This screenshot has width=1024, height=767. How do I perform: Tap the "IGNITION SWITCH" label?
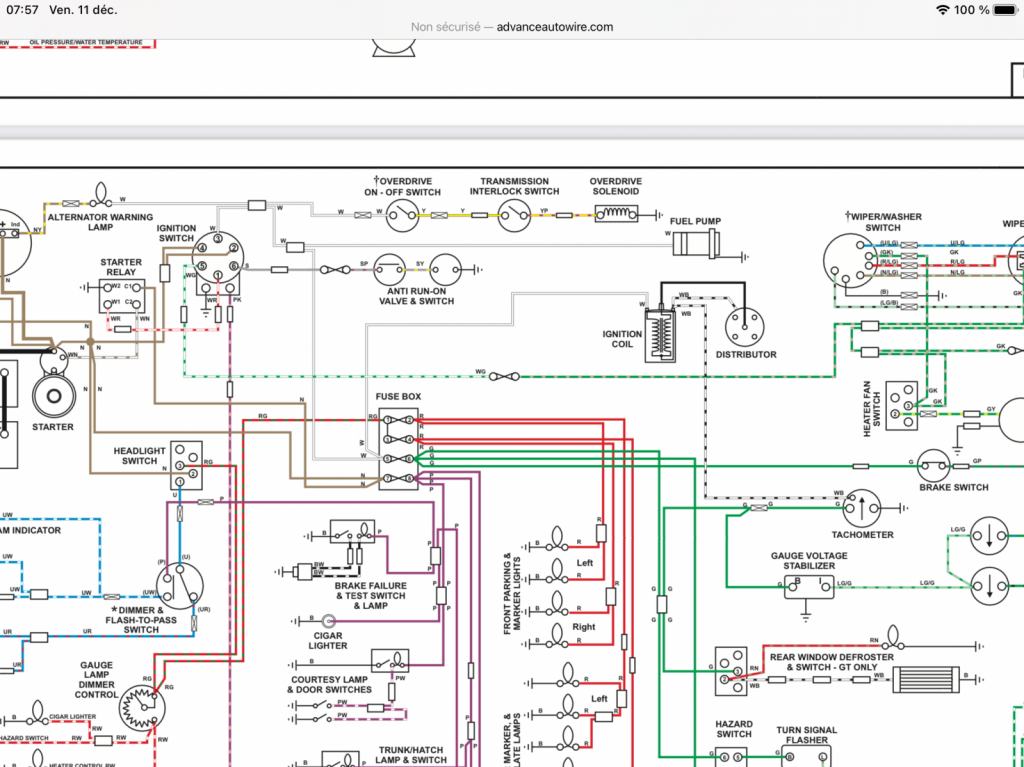(x=176, y=233)
